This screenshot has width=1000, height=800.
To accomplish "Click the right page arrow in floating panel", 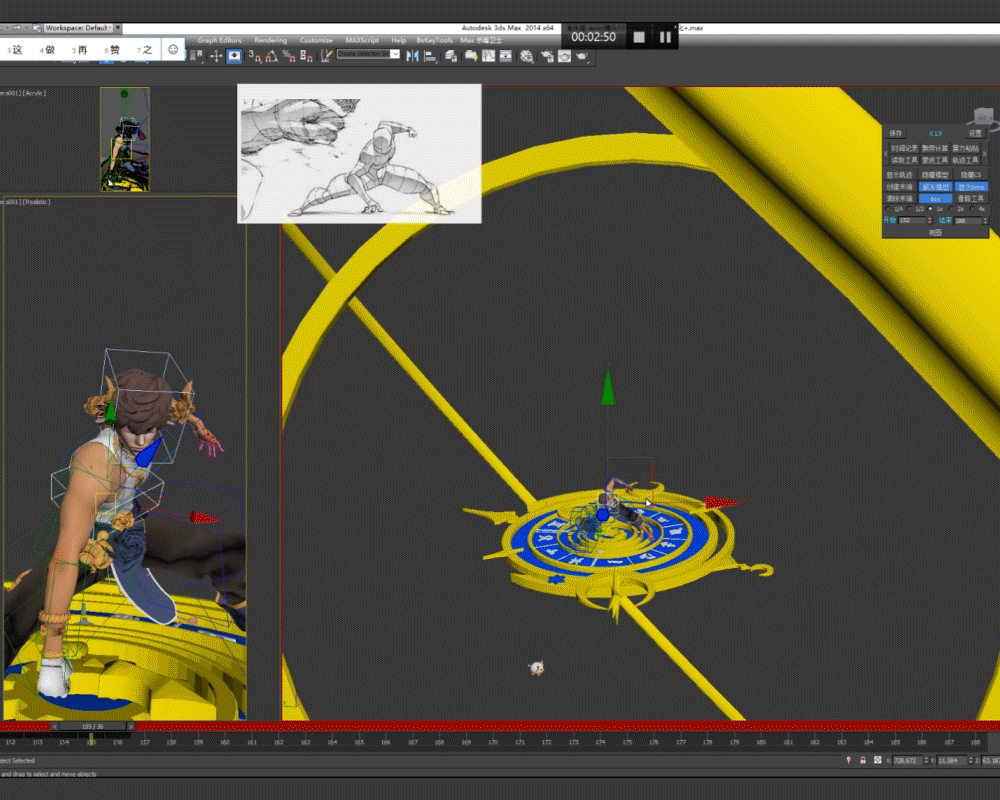I will [985, 154].
